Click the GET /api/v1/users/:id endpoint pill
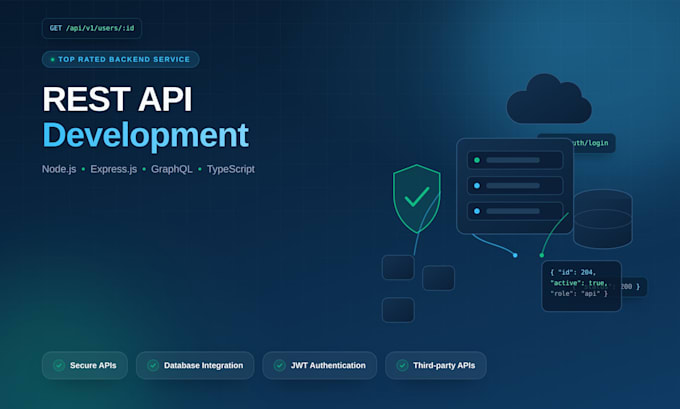Screen dimensions: 680x409 point(92,28)
